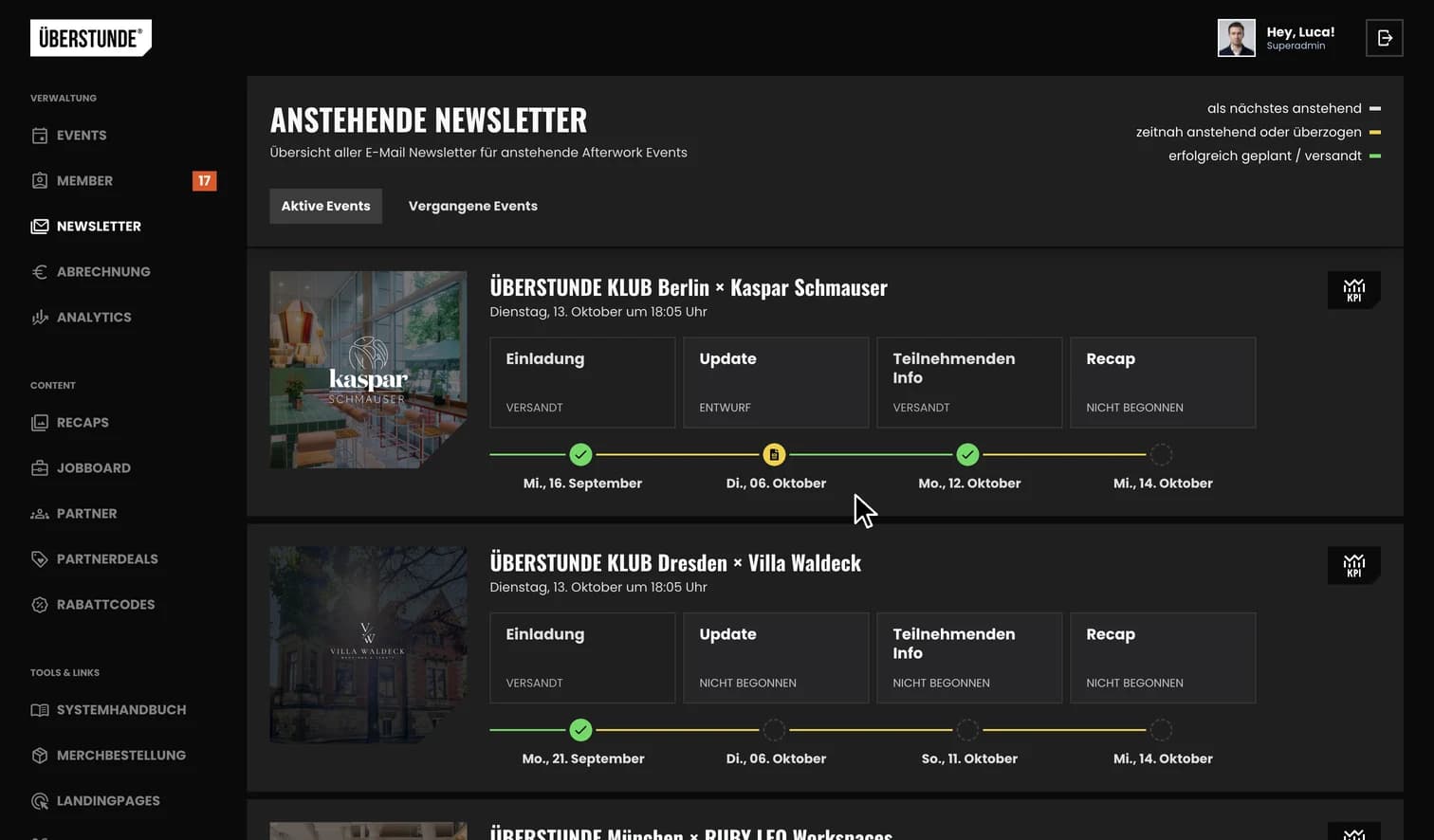
Task: Open the Berlin Update draft card
Action: click(776, 383)
